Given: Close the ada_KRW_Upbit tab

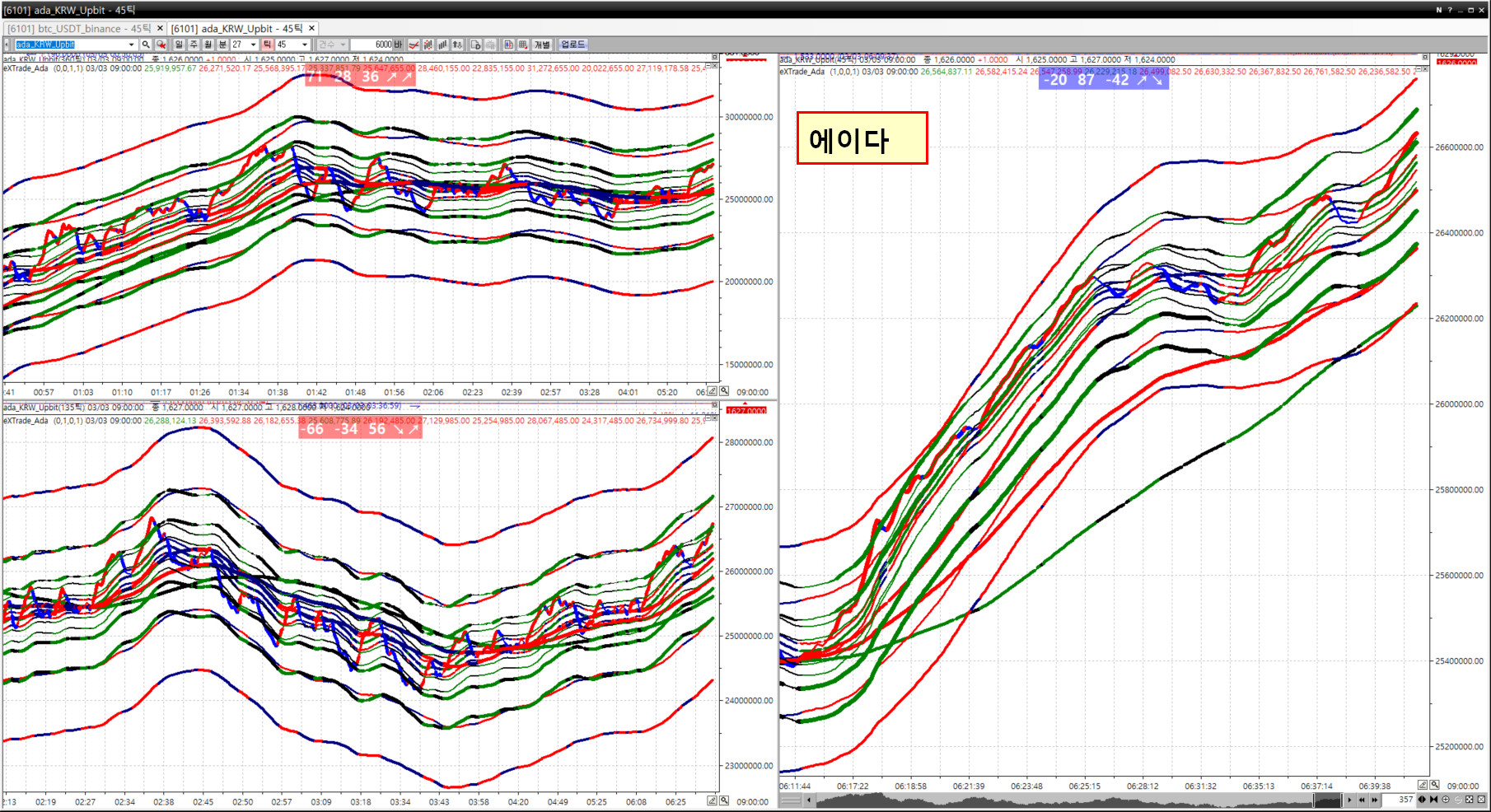Looking at the screenshot, I should [312, 28].
